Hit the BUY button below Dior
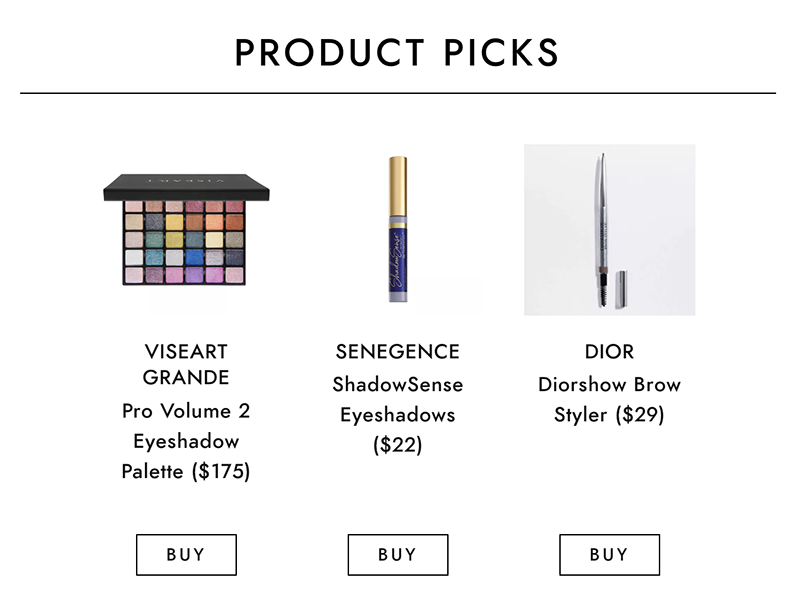800x616 pixels. (609, 555)
